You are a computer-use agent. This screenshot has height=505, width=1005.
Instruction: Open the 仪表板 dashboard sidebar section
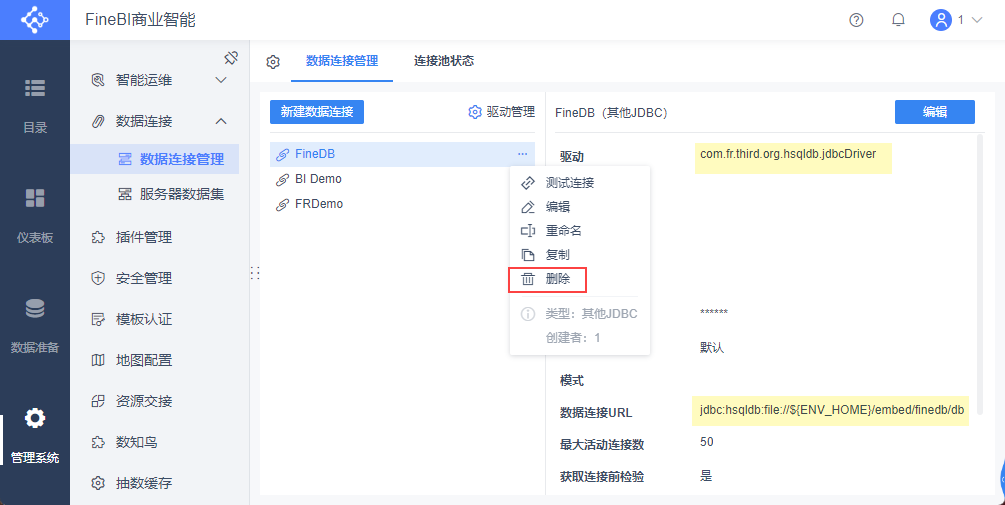pyautogui.click(x=35, y=215)
